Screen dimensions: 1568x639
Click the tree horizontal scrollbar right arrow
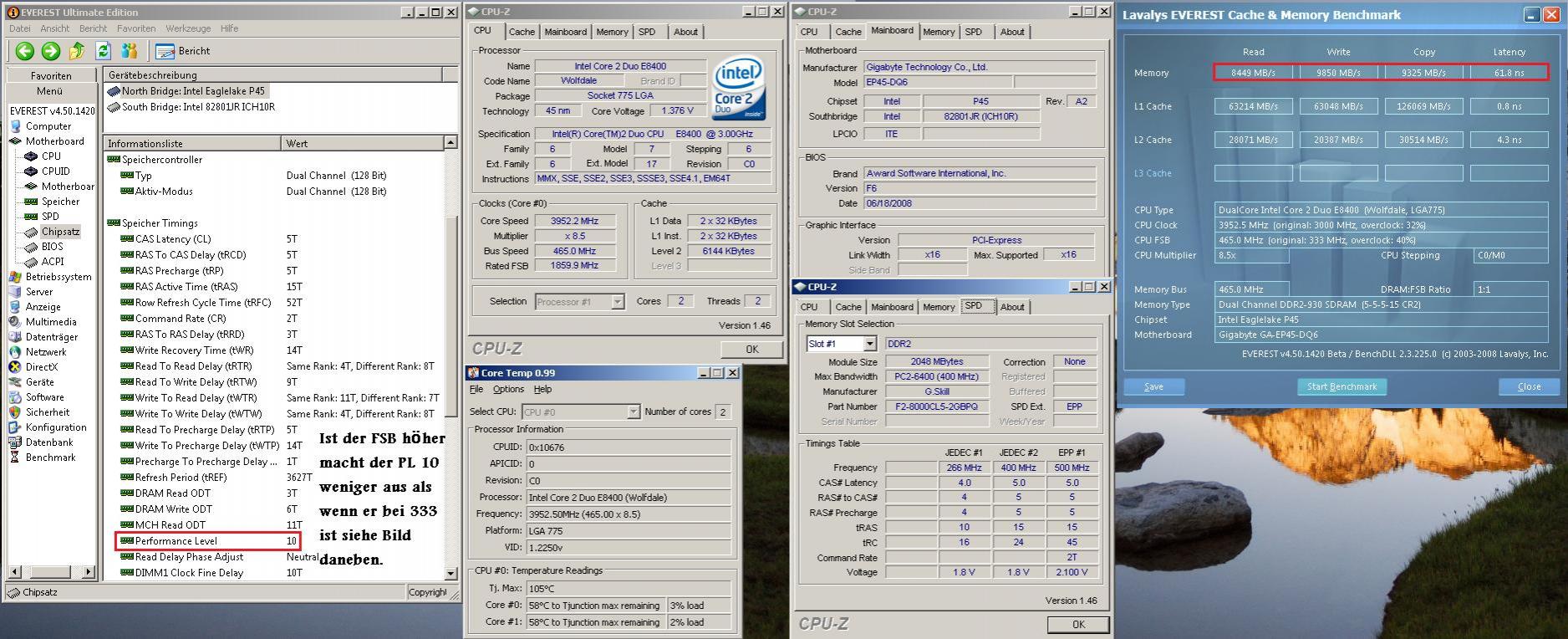pos(89,573)
